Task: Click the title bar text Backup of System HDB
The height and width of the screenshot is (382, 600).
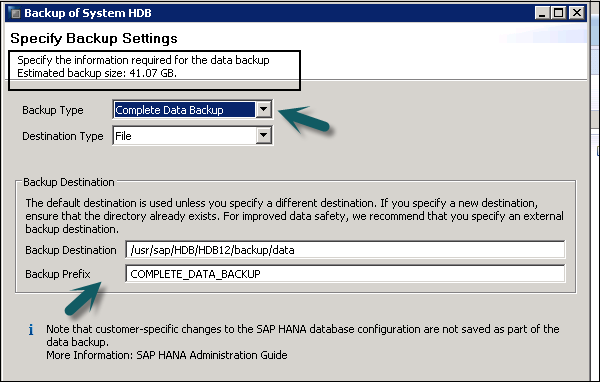Action: coord(88,13)
